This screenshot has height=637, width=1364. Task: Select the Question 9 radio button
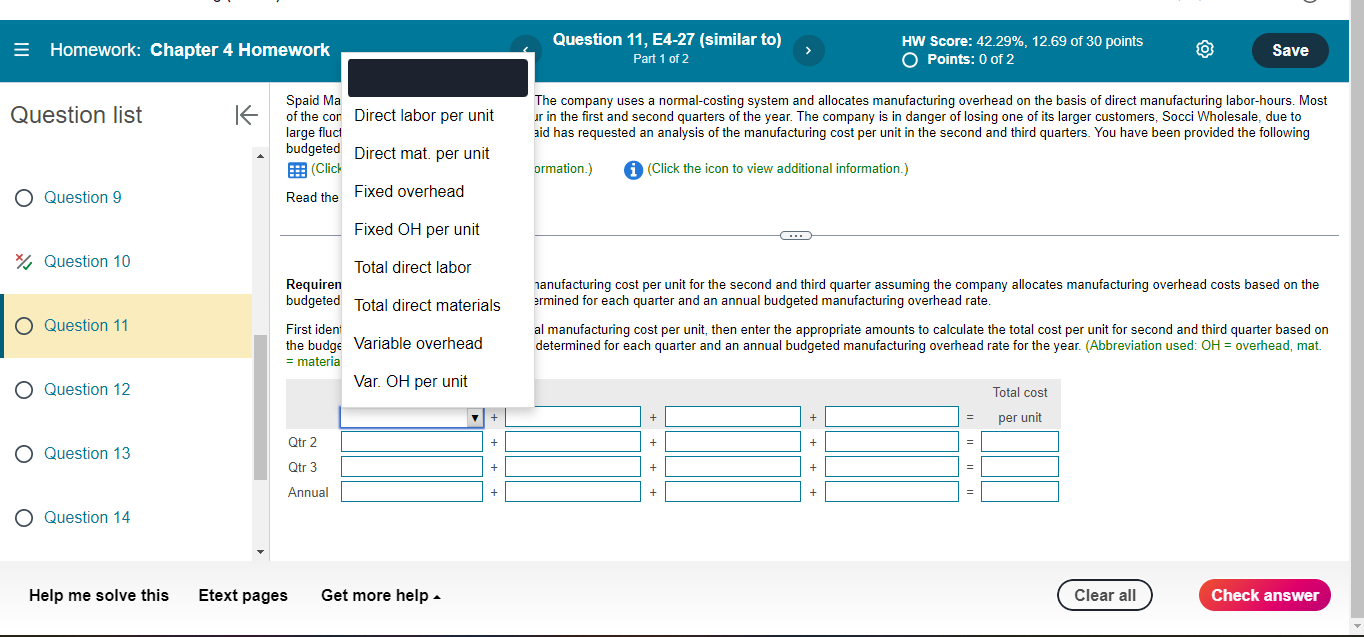point(23,197)
